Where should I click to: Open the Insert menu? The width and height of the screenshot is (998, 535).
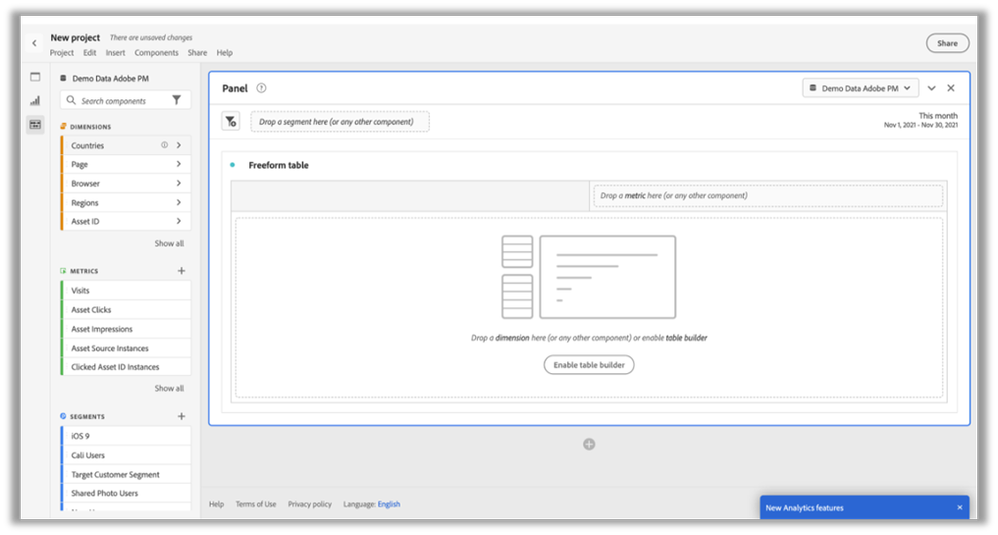click(115, 53)
